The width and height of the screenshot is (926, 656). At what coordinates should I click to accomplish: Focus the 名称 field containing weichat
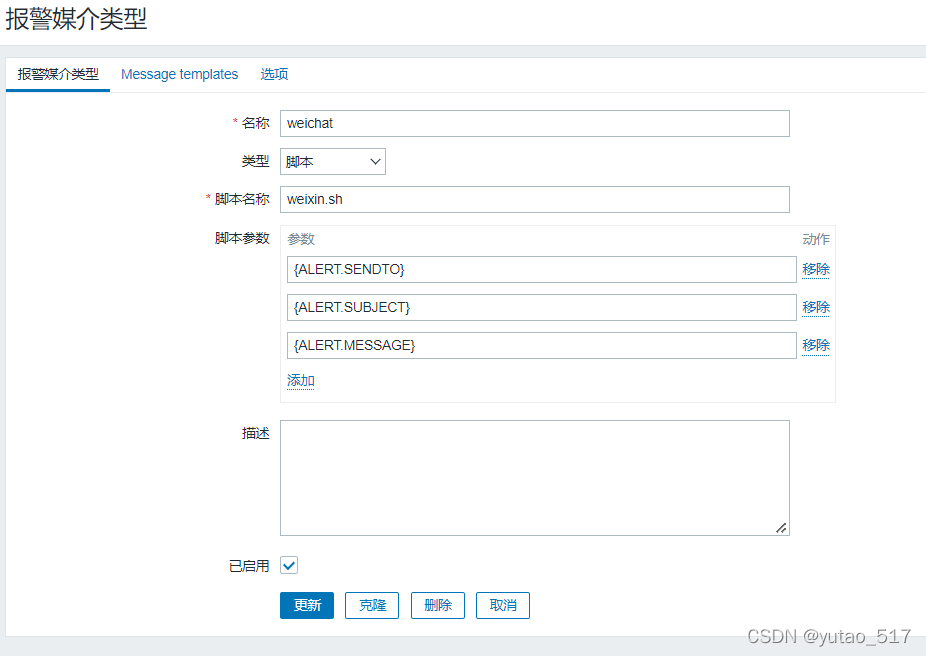click(534, 123)
